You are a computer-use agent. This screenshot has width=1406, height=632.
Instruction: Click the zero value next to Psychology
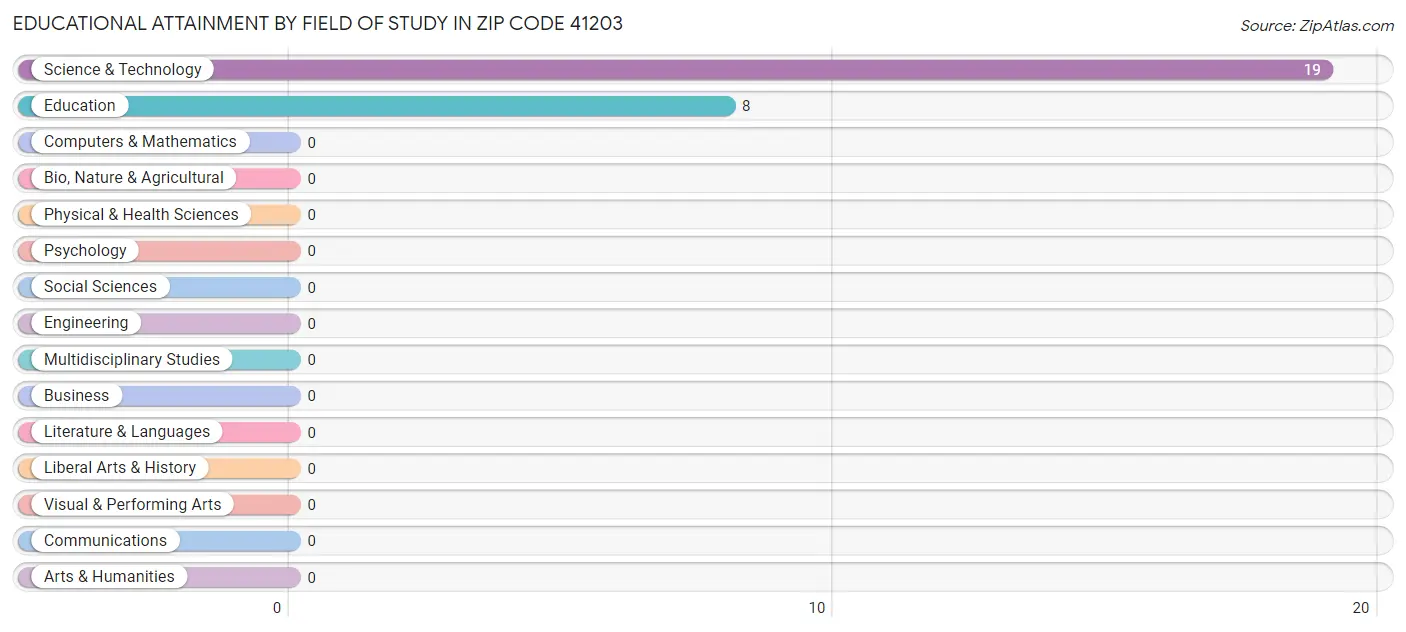click(x=312, y=251)
